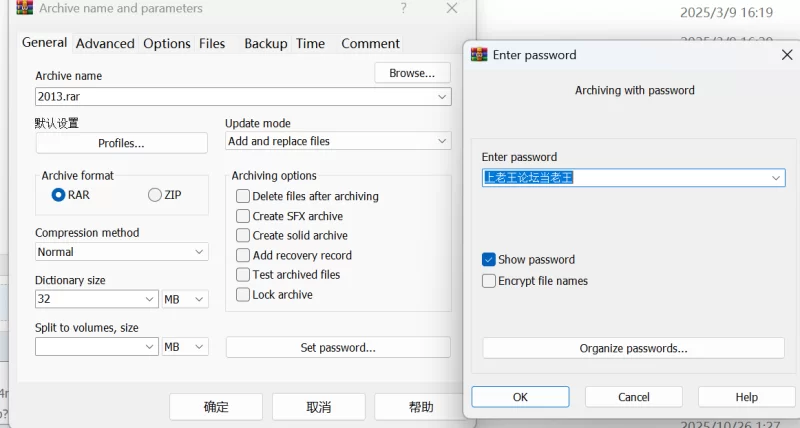Expand the Enter password history dropdown
The width and height of the screenshot is (800, 428).
point(775,178)
